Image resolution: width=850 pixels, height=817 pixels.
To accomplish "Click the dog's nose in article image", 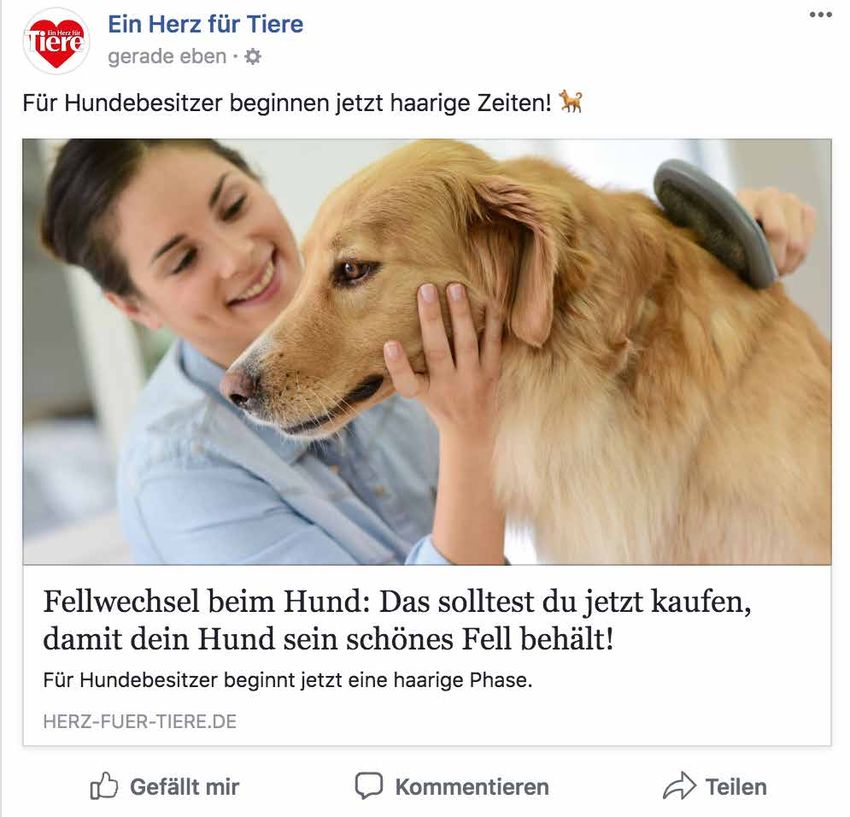I will pos(240,388).
